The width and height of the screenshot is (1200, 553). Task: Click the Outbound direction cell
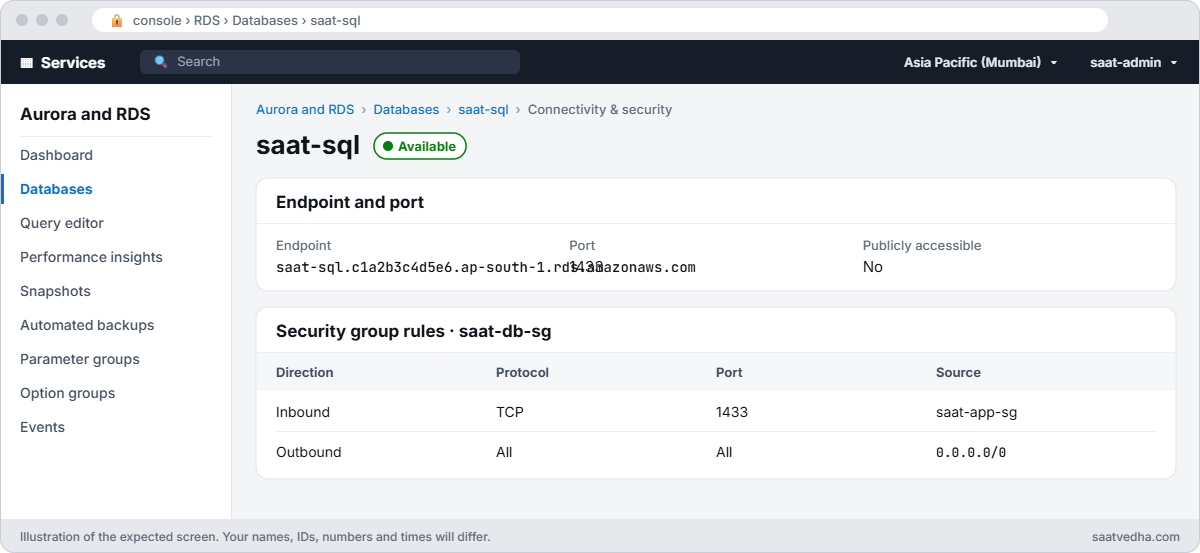point(309,452)
